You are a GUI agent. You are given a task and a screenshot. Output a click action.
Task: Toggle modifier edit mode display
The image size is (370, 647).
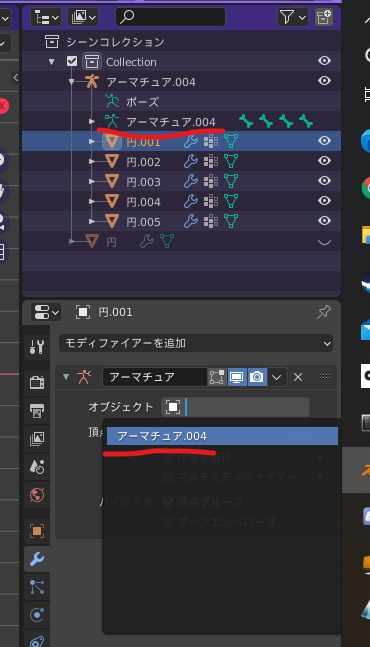[217, 377]
